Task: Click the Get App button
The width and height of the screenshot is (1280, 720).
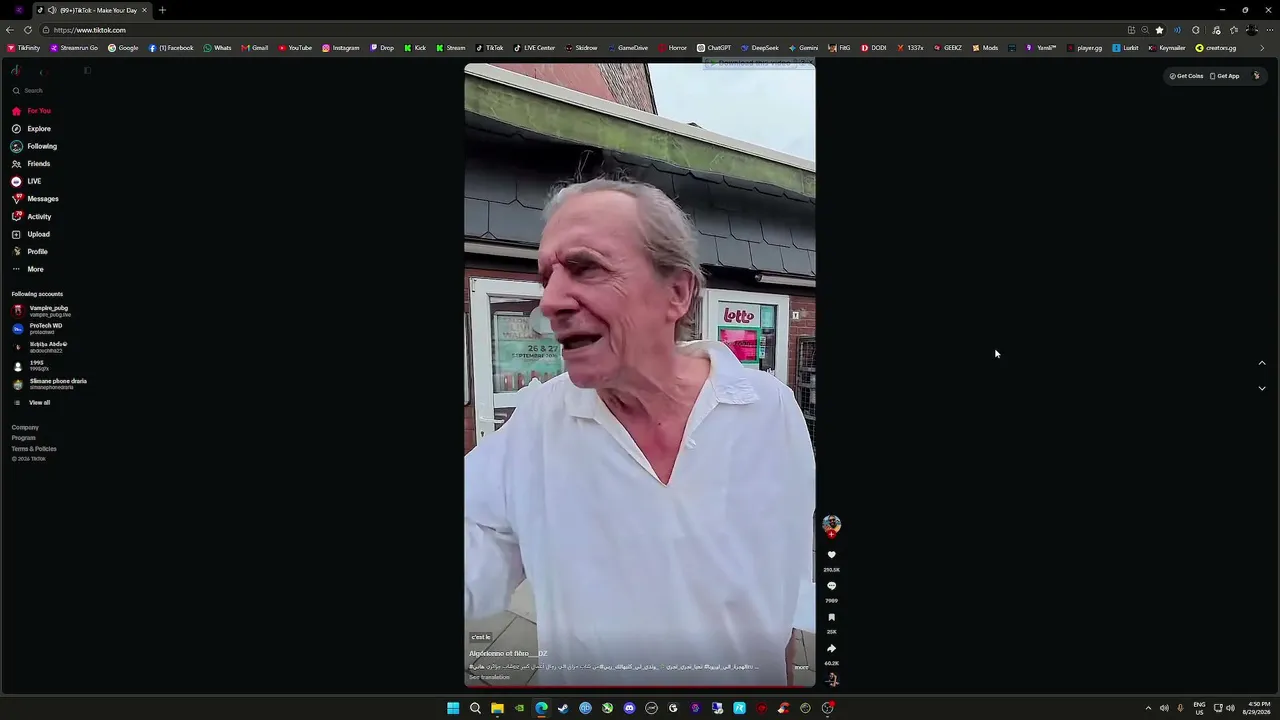Action: pos(1225,76)
